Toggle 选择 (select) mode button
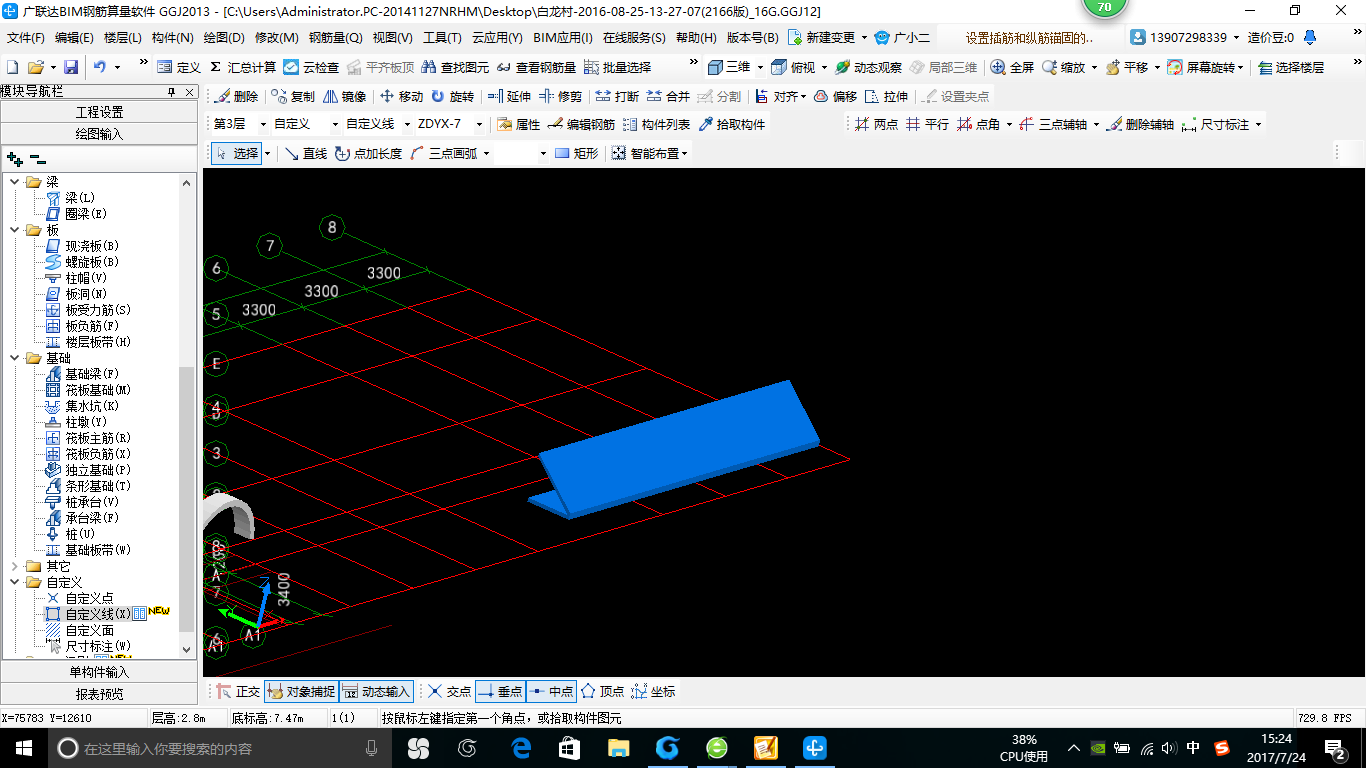This screenshot has height=768, width=1366. click(236, 153)
